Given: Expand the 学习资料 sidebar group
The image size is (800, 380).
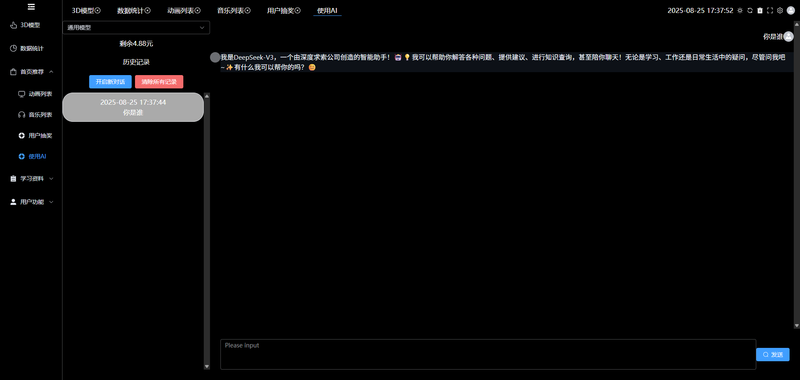Looking at the screenshot, I should tap(31, 179).
